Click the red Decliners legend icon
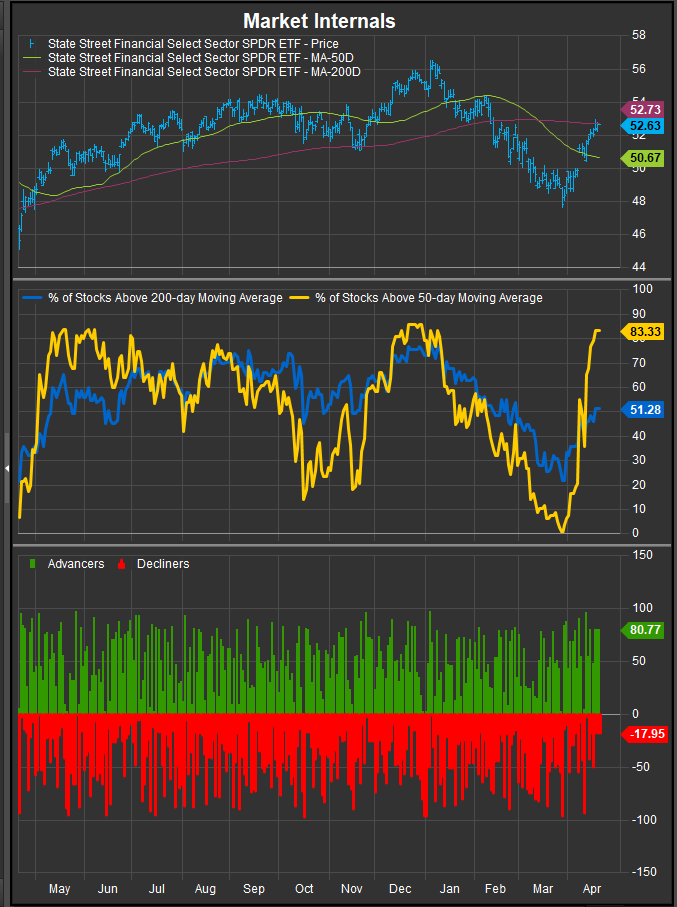This screenshot has width=677, height=907. tap(123, 564)
